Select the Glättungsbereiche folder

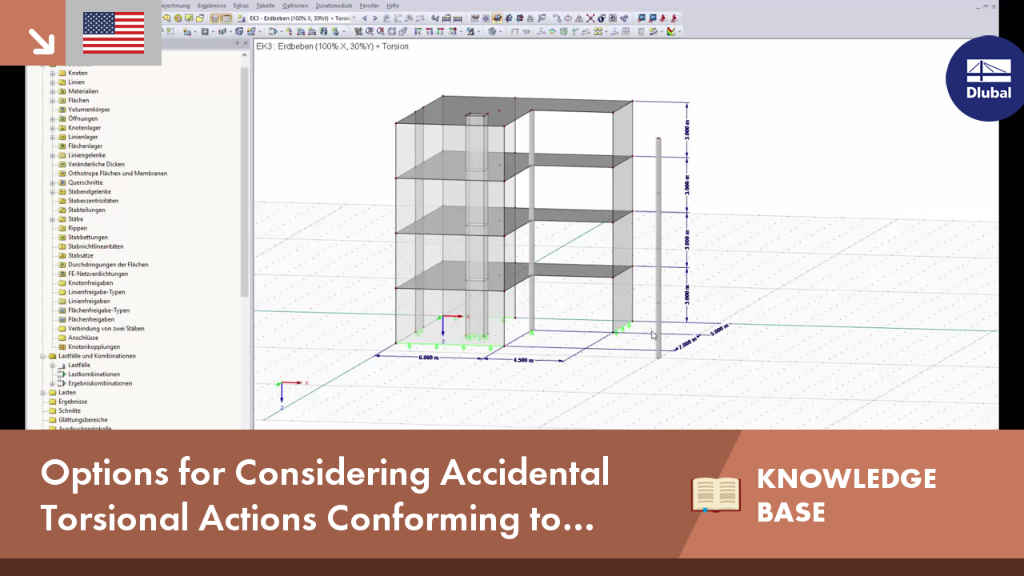83,420
